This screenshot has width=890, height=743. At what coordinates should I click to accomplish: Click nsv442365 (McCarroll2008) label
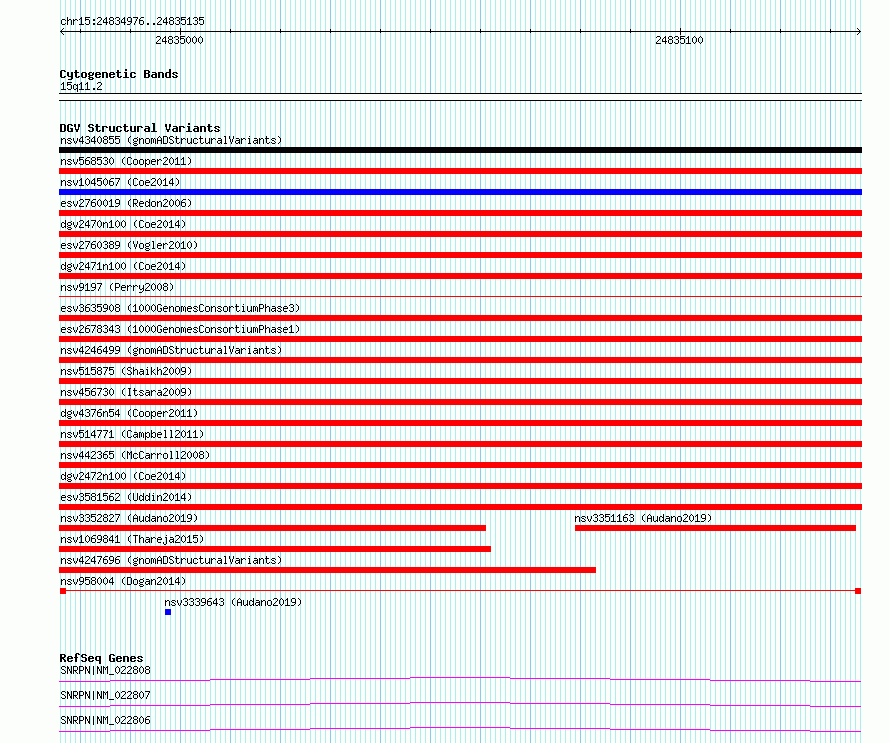135,455
